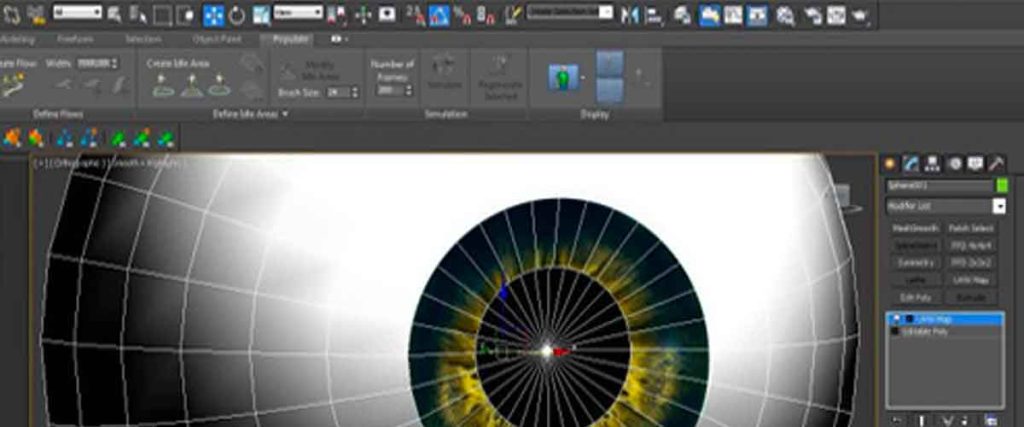Screen dimensions: 1024x427
Task: Click the first Create Idle Area icon
Action: tap(163, 86)
